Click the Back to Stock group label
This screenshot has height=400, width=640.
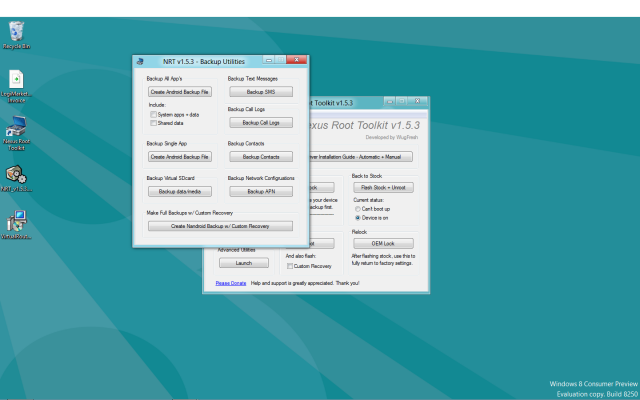coord(367,176)
